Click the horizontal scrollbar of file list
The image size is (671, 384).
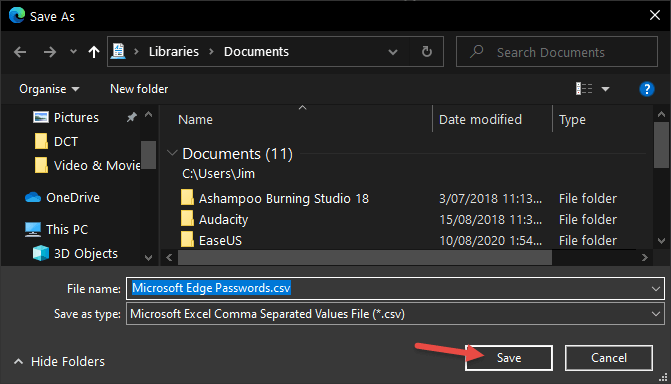[365, 257]
